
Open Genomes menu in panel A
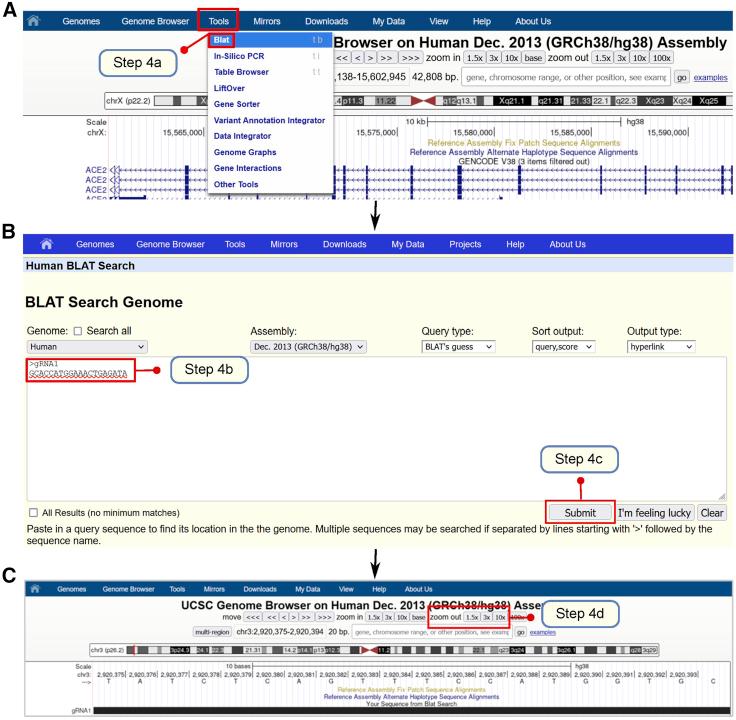point(81,21)
